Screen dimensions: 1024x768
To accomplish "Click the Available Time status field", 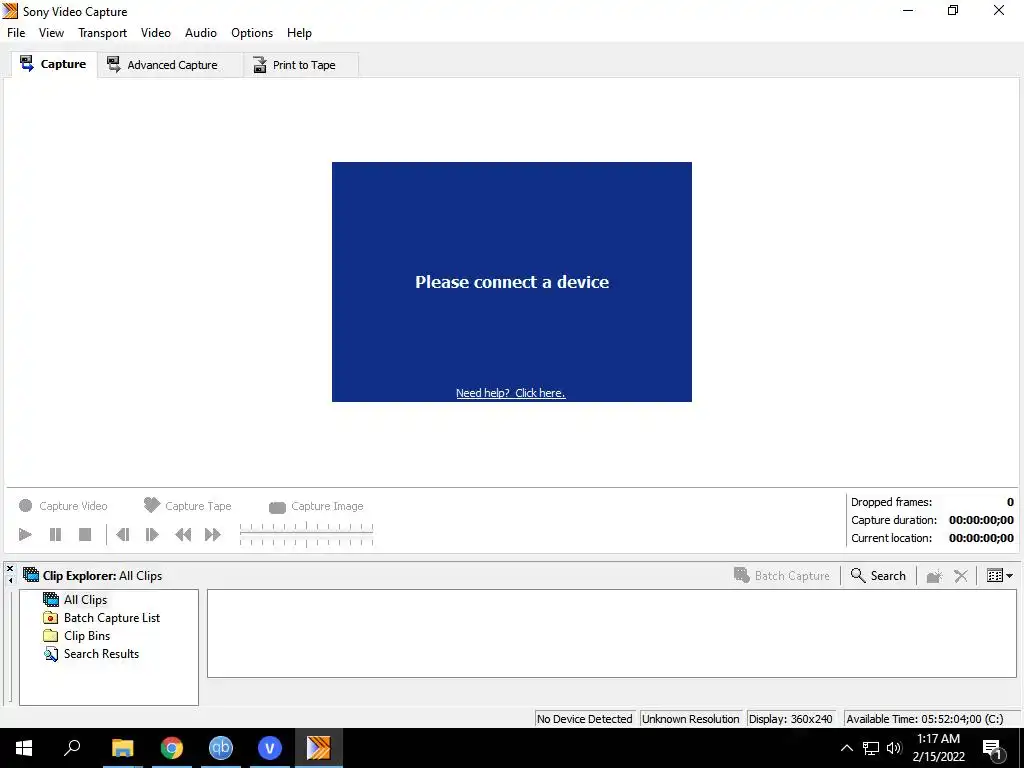I will pyautogui.click(x=930, y=718).
